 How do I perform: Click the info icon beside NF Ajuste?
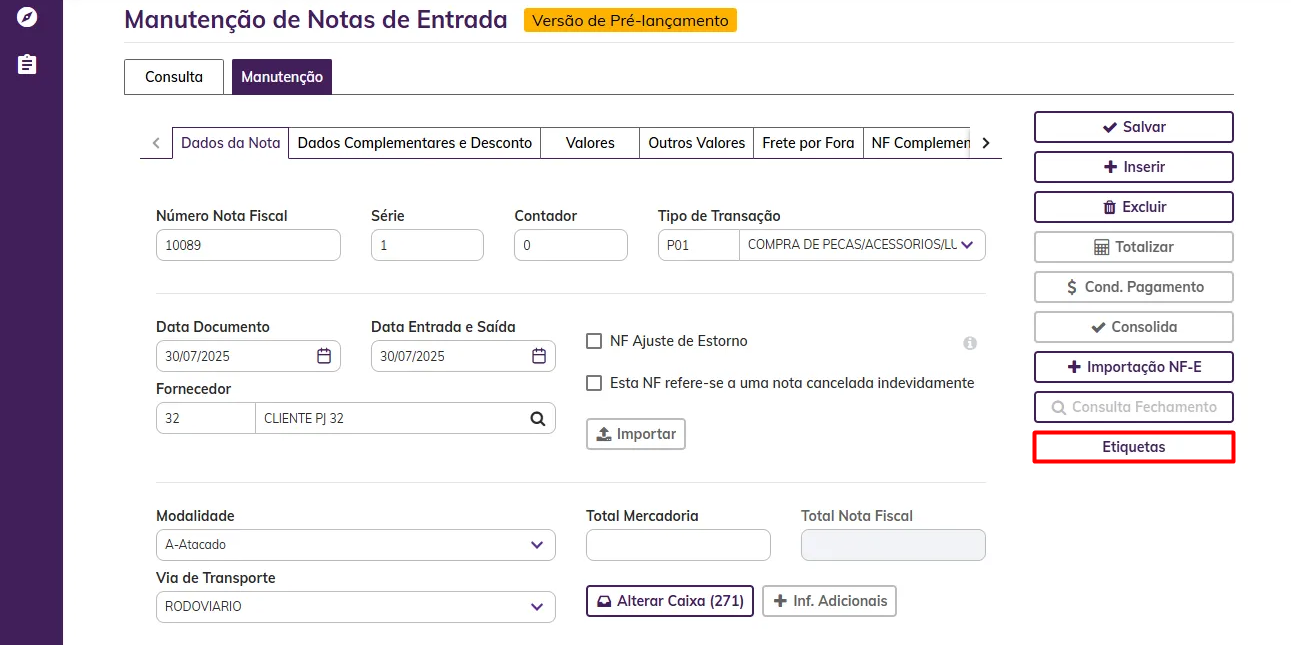pyautogui.click(x=970, y=343)
